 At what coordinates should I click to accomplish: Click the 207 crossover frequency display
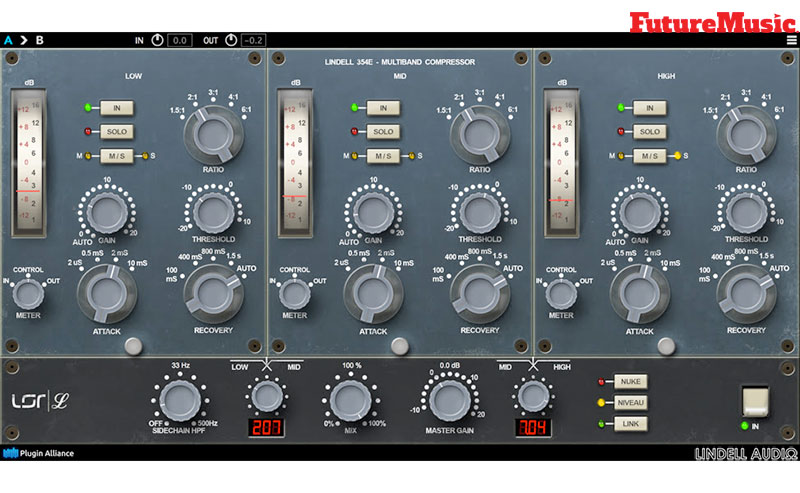click(266, 428)
